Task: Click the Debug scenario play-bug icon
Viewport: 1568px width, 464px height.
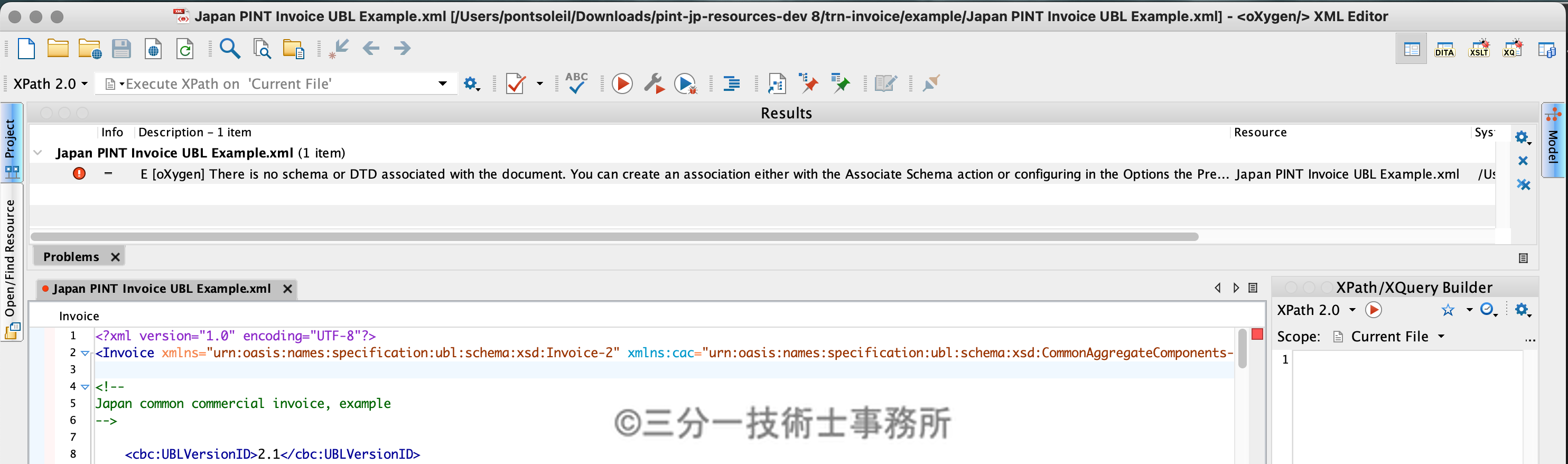Action: coord(686,84)
